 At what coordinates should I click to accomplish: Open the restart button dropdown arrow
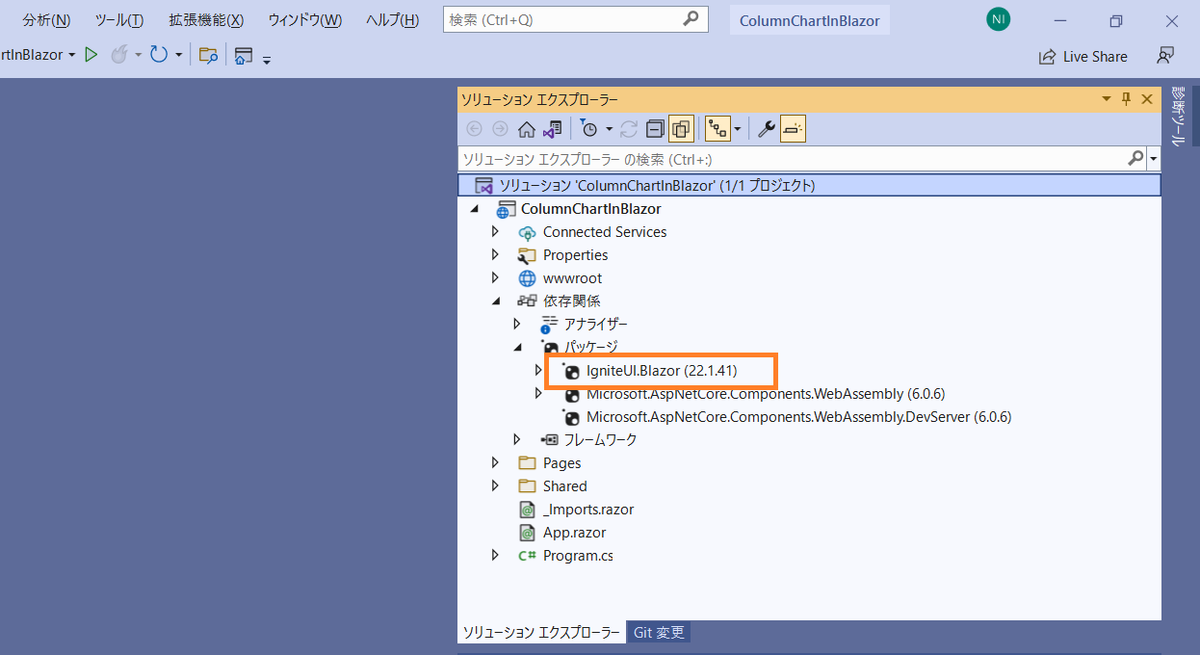[179, 55]
